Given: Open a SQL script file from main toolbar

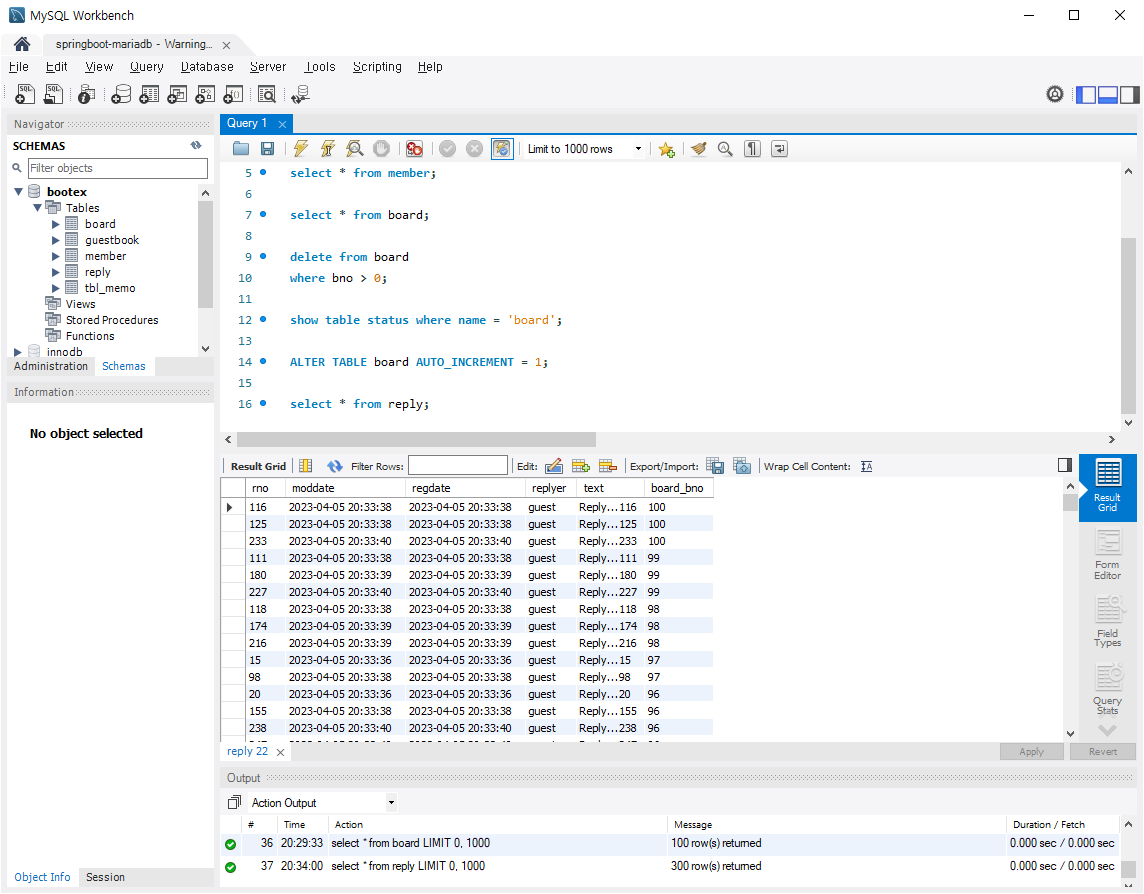Looking at the screenshot, I should pyautogui.click(x=53, y=94).
